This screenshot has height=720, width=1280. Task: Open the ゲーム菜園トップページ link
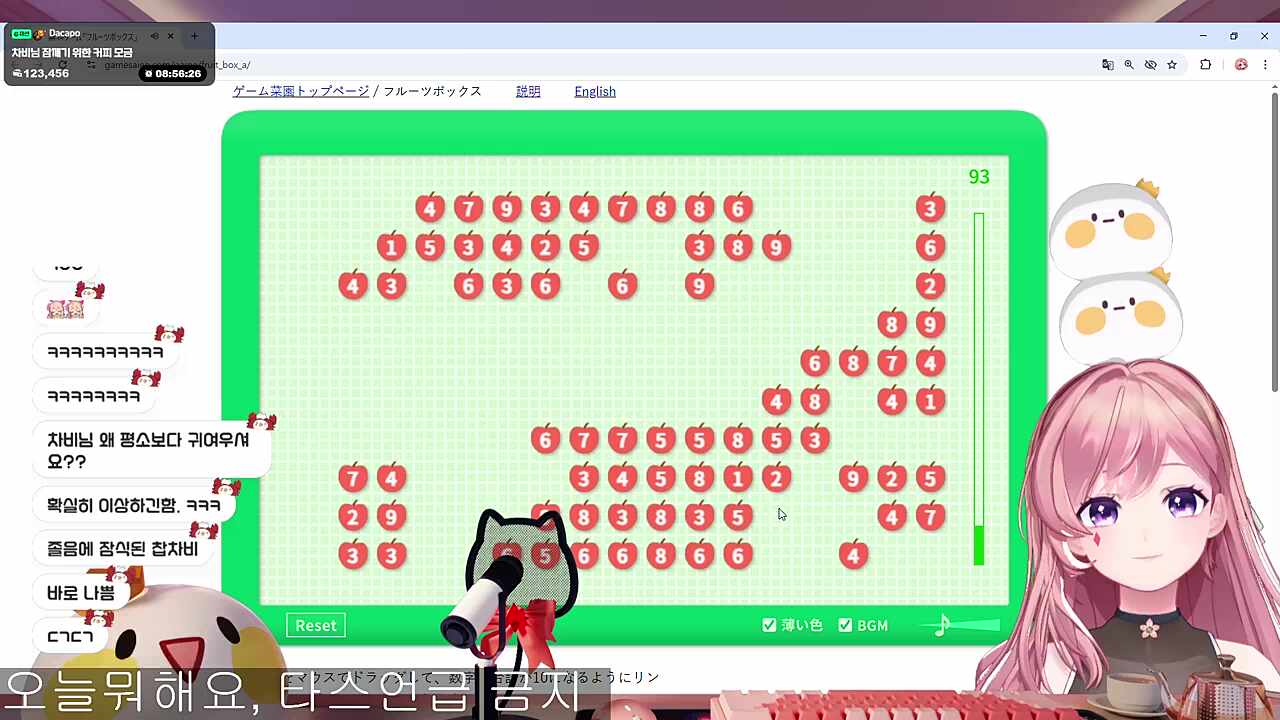click(301, 91)
